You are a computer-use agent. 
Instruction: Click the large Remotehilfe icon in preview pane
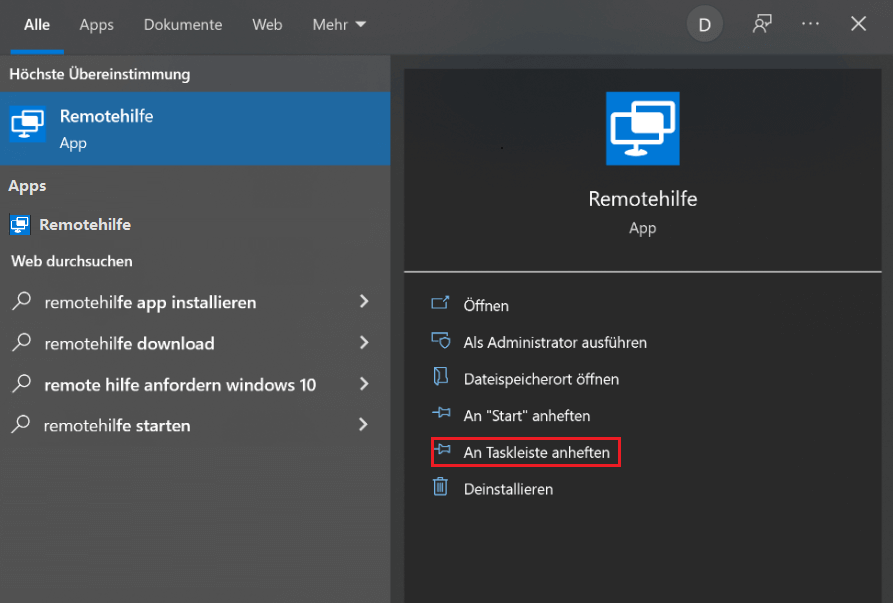coord(642,129)
